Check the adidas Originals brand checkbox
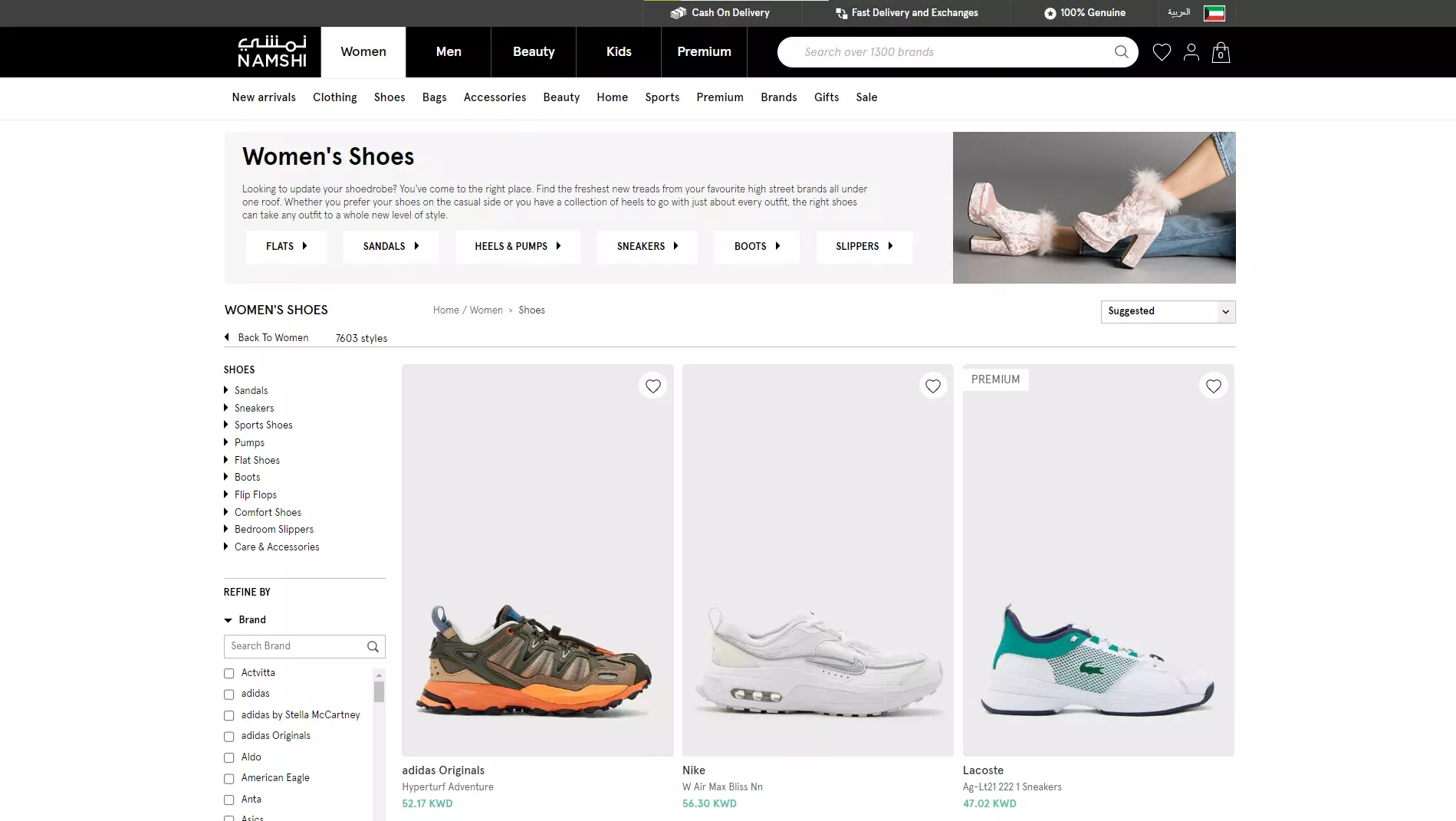Viewport: 1456px width, 821px height. [x=228, y=737]
